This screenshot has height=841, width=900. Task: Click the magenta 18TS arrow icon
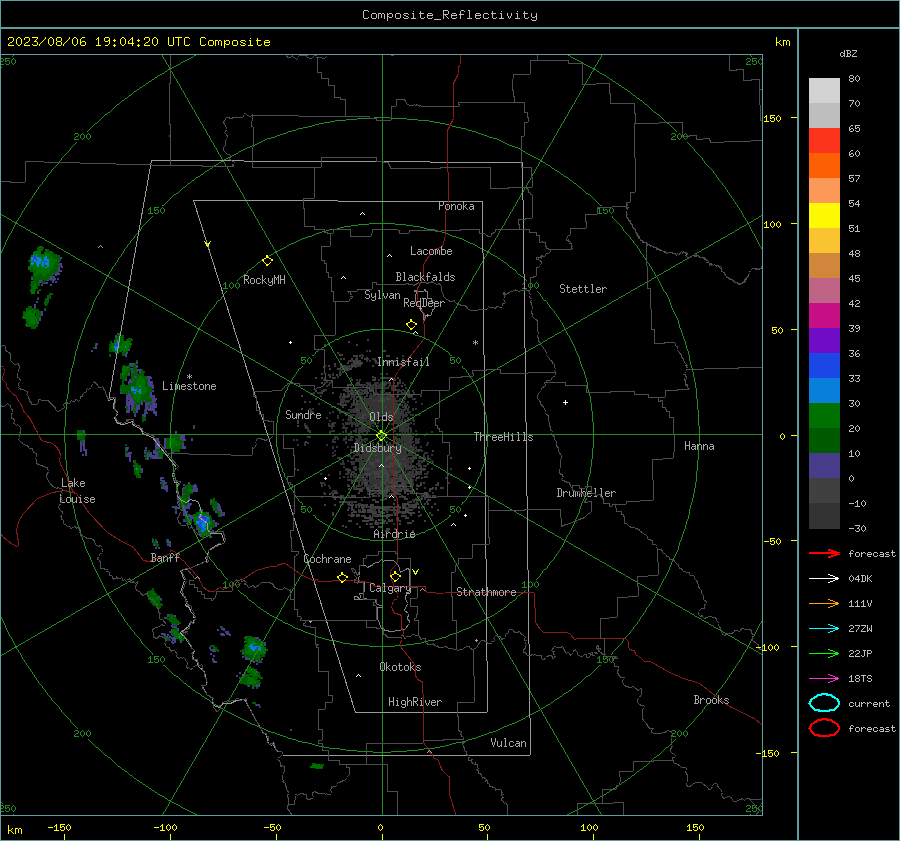point(824,679)
